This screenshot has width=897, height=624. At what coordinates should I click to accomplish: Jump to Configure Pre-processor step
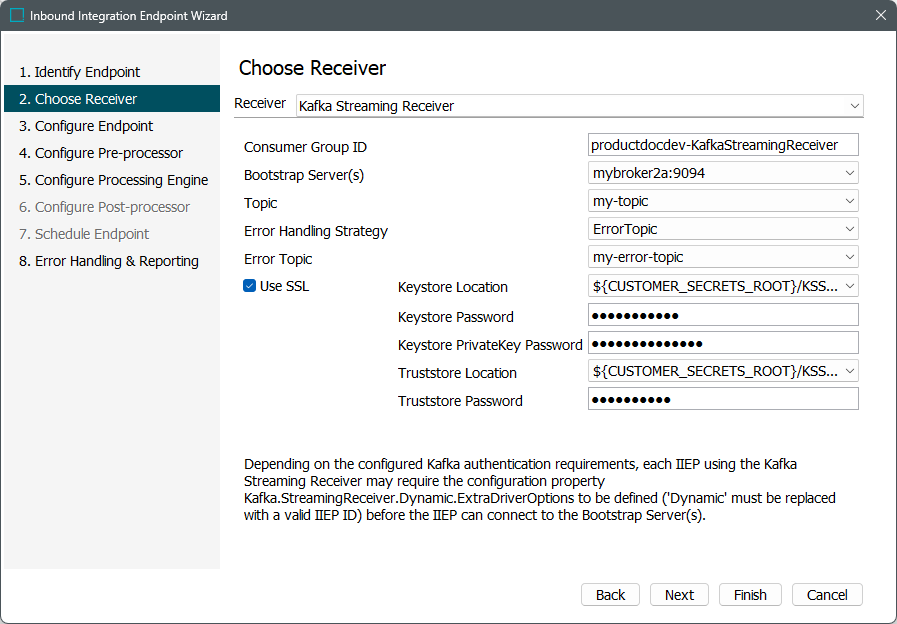pyautogui.click(x=100, y=153)
